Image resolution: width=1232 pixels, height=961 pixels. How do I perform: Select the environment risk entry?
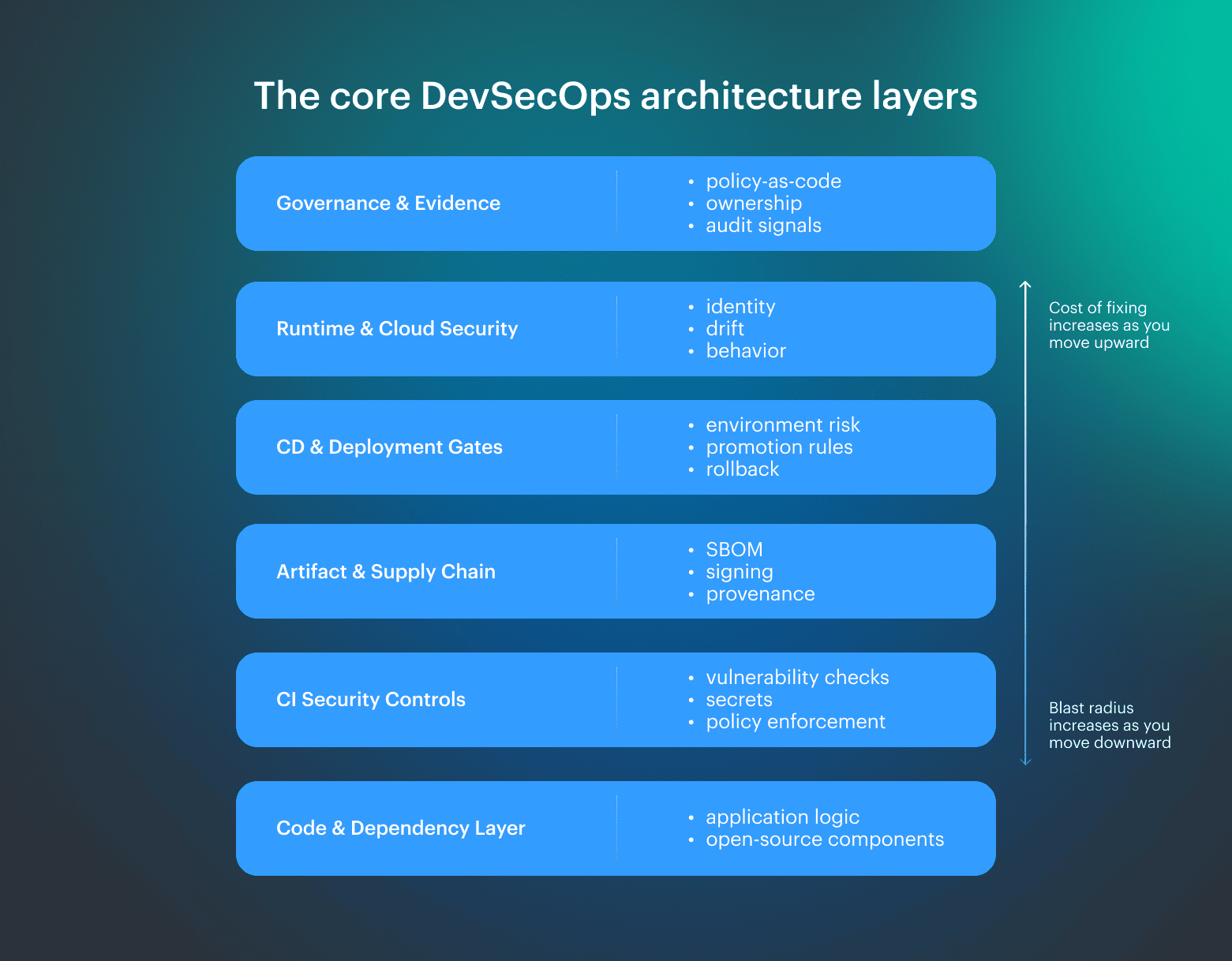tap(783, 424)
